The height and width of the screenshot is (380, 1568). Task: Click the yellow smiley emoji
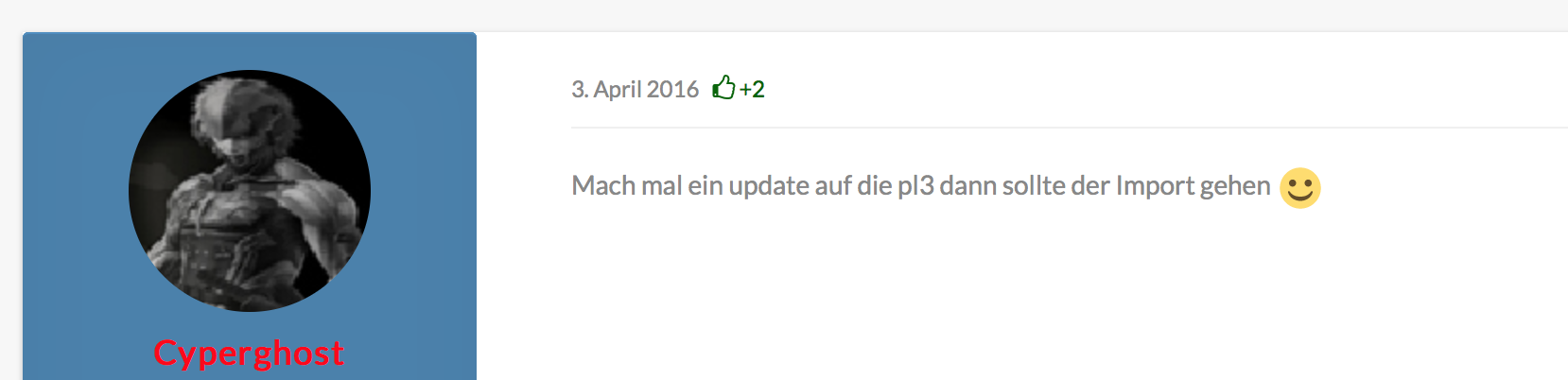click(x=1300, y=187)
